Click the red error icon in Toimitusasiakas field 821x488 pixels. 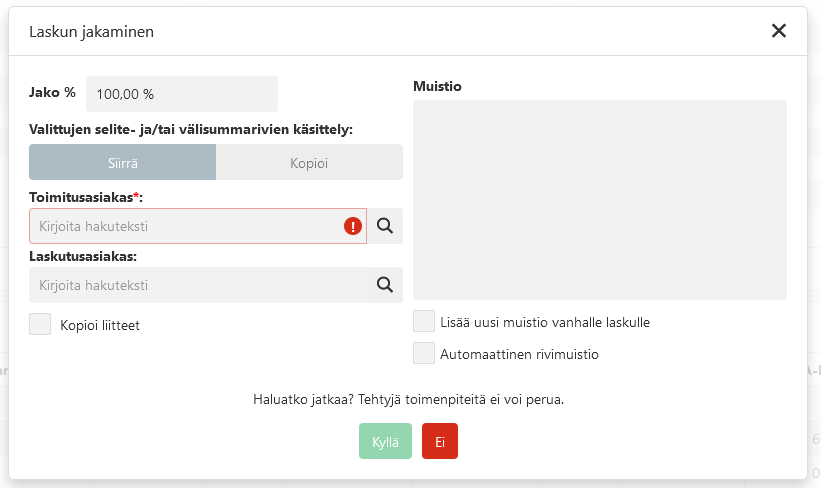pyautogui.click(x=353, y=226)
